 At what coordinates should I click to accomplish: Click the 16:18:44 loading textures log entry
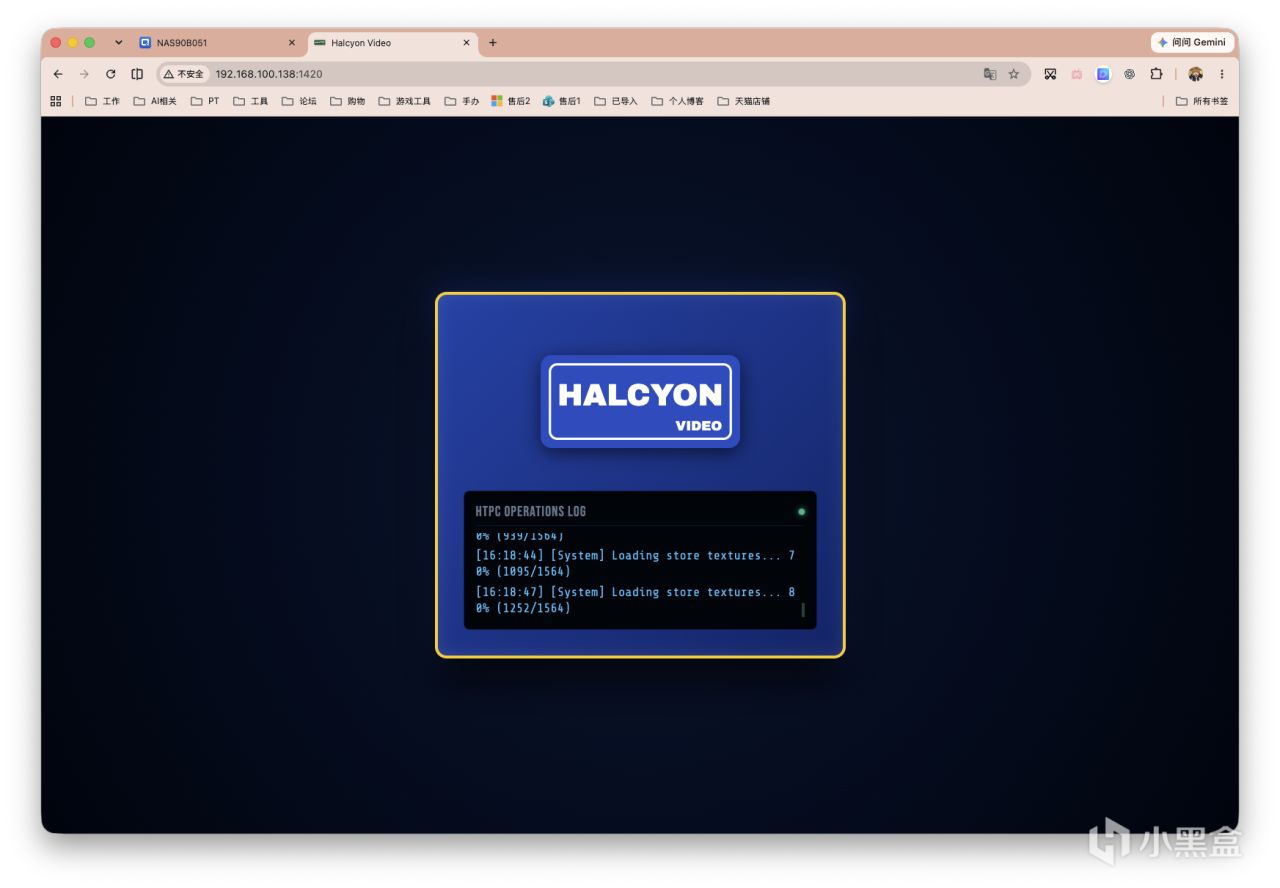636,564
